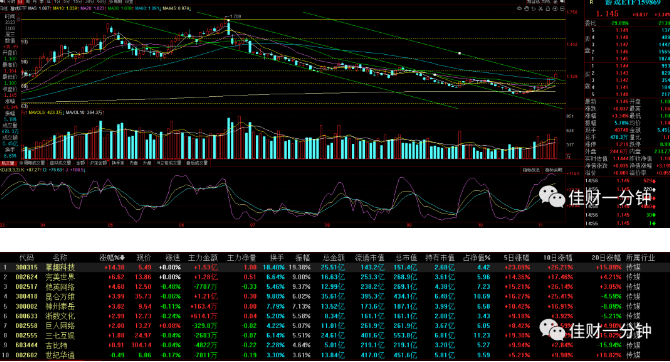
Task: Click the square minus icon ending chart toolbar
Action: (x=562, y=9)
